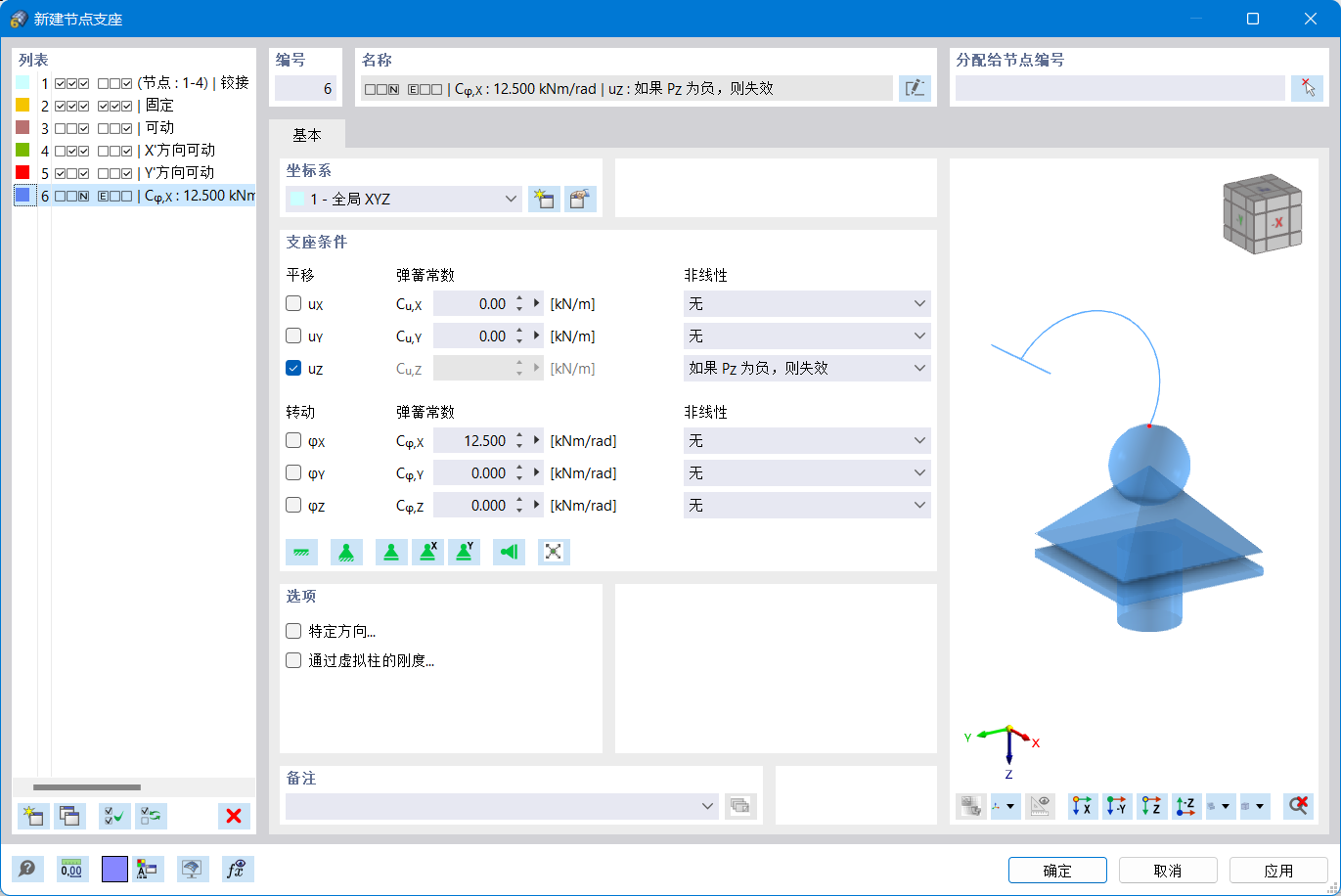The width and height of the screenshot is (1341, 896).
Task: Apply the fixed support preset icon
Action: 302,552
